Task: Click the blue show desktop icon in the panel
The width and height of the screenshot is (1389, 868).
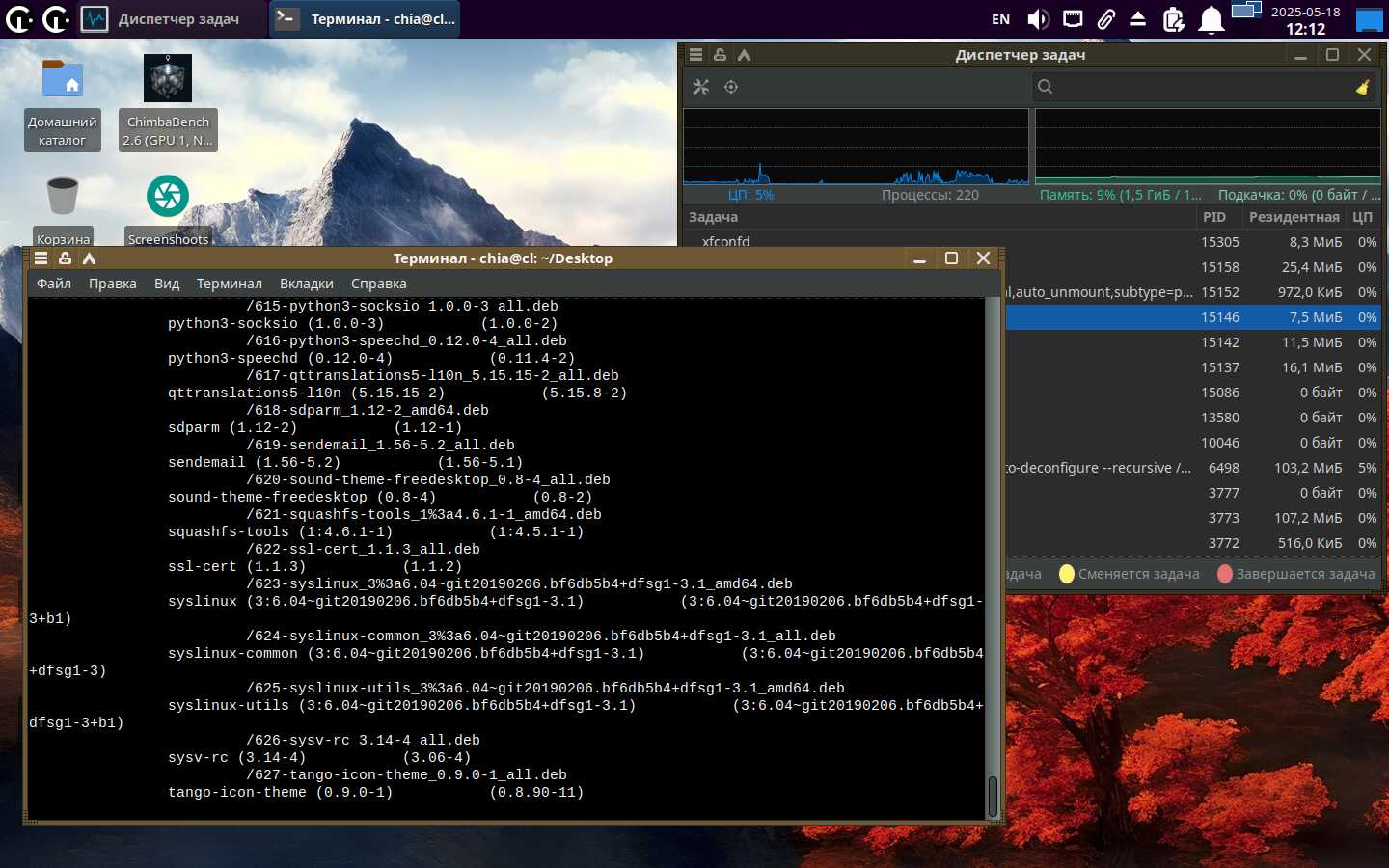Action: (x=1370, y=19)
